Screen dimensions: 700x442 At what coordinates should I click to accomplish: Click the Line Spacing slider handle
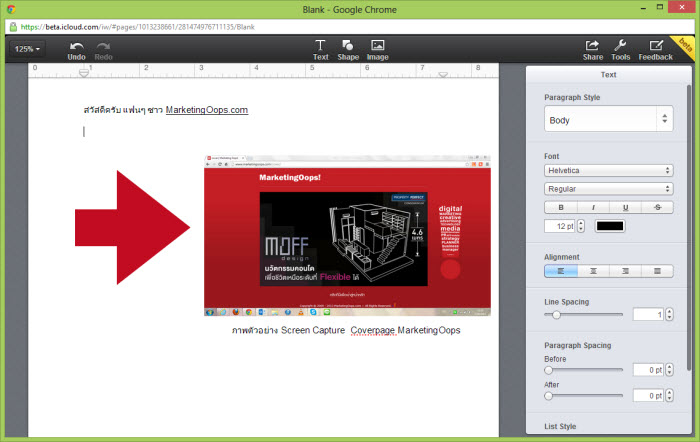point(556,315)
